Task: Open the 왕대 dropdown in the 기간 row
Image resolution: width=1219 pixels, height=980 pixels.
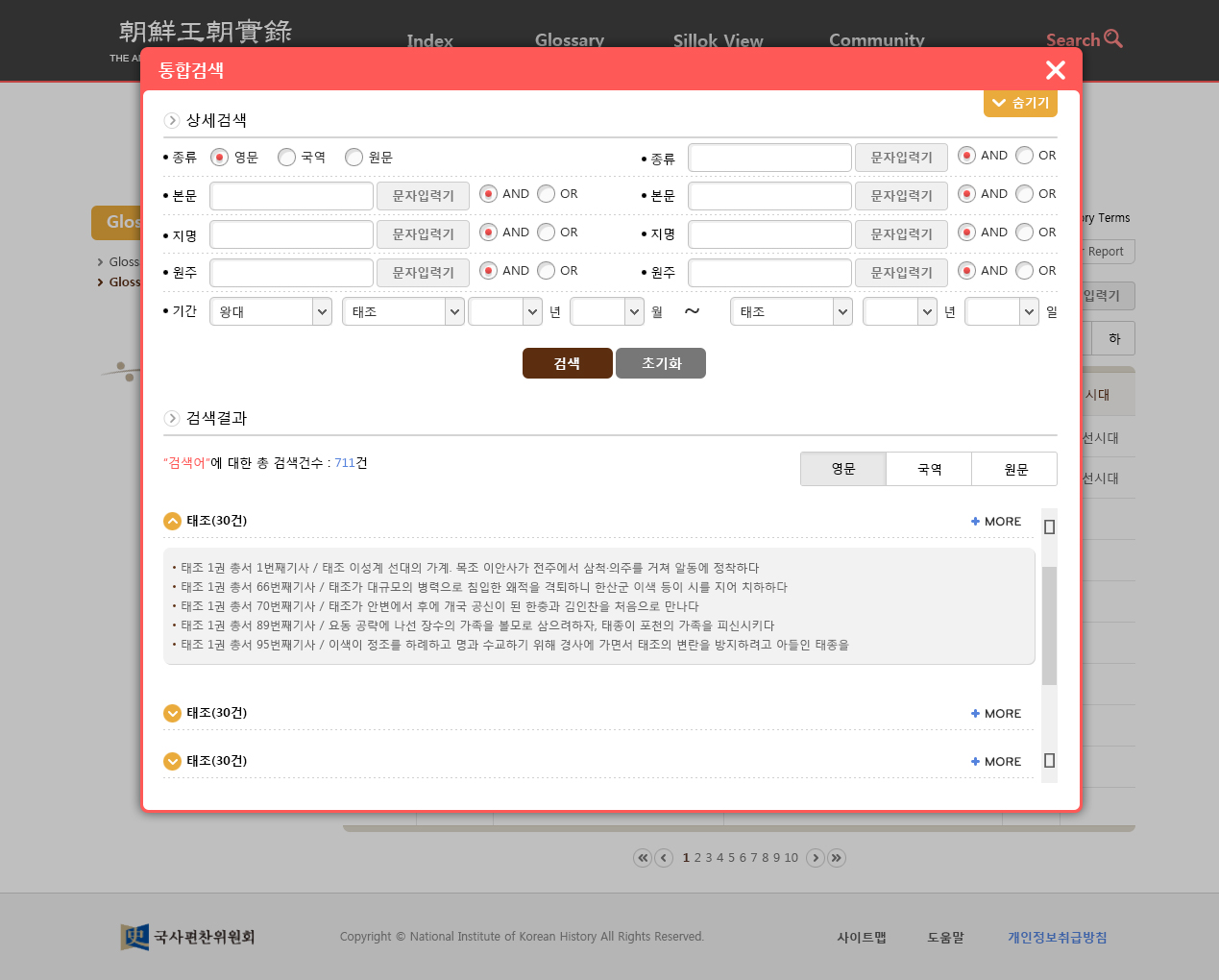Action: [x=270, y=310]
